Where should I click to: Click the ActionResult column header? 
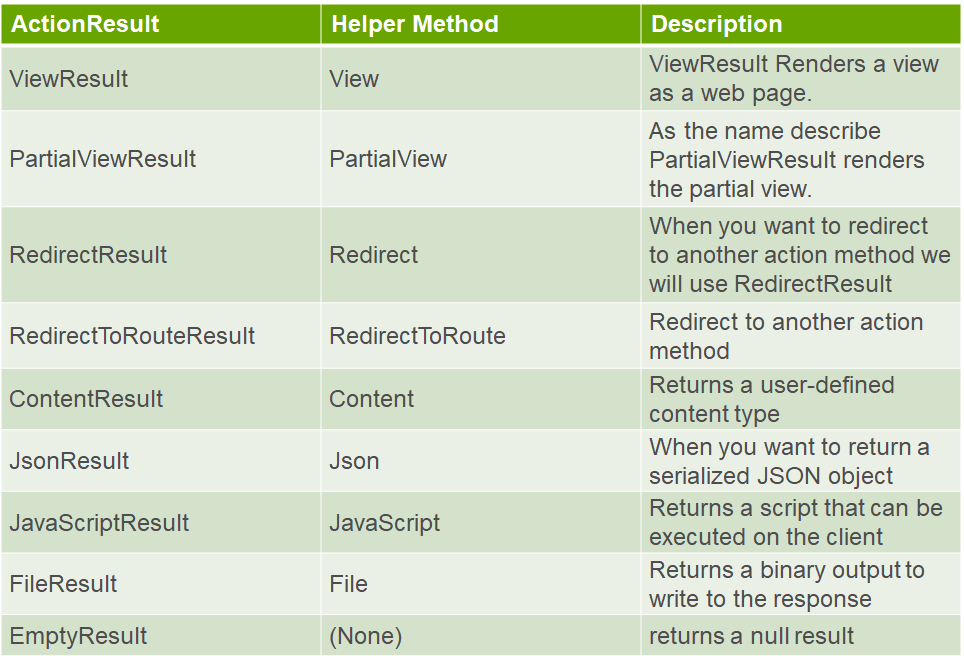tap(160, 24)
